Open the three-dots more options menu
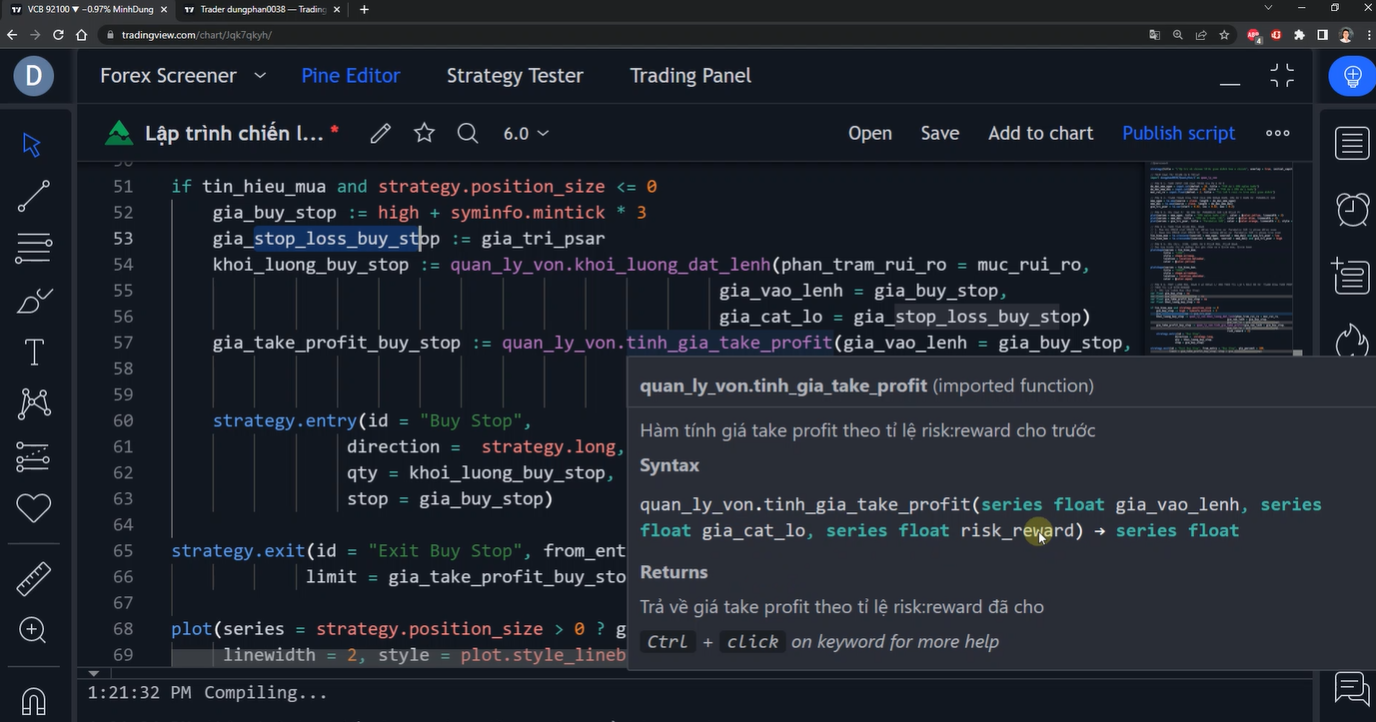The height and width of the screenshot is (722, 1376). click(x=1277, y=133)
